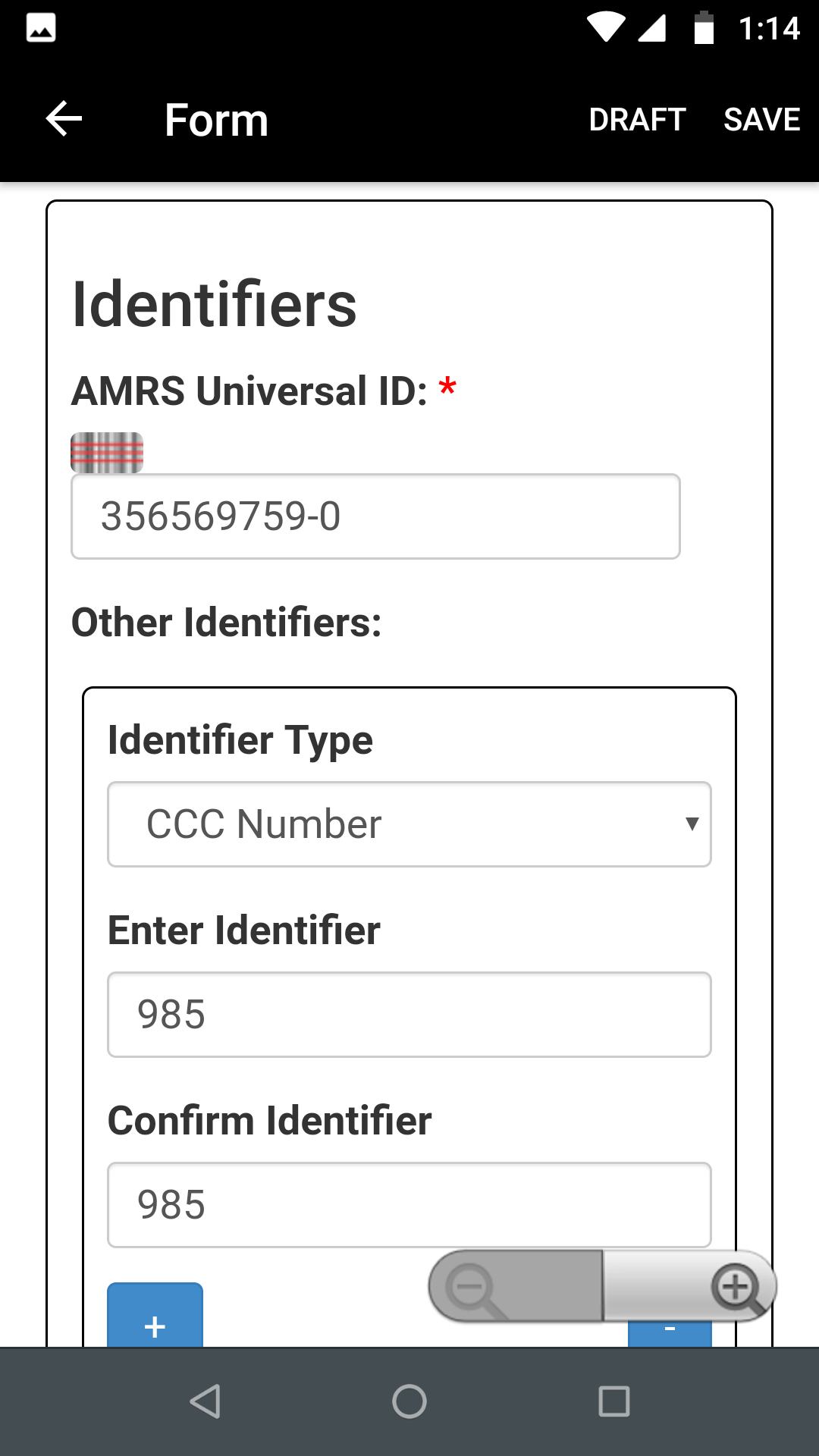Tap the back arrow in the header
The width and height of the screenshot is (819, 1456).
pos(64,119)
